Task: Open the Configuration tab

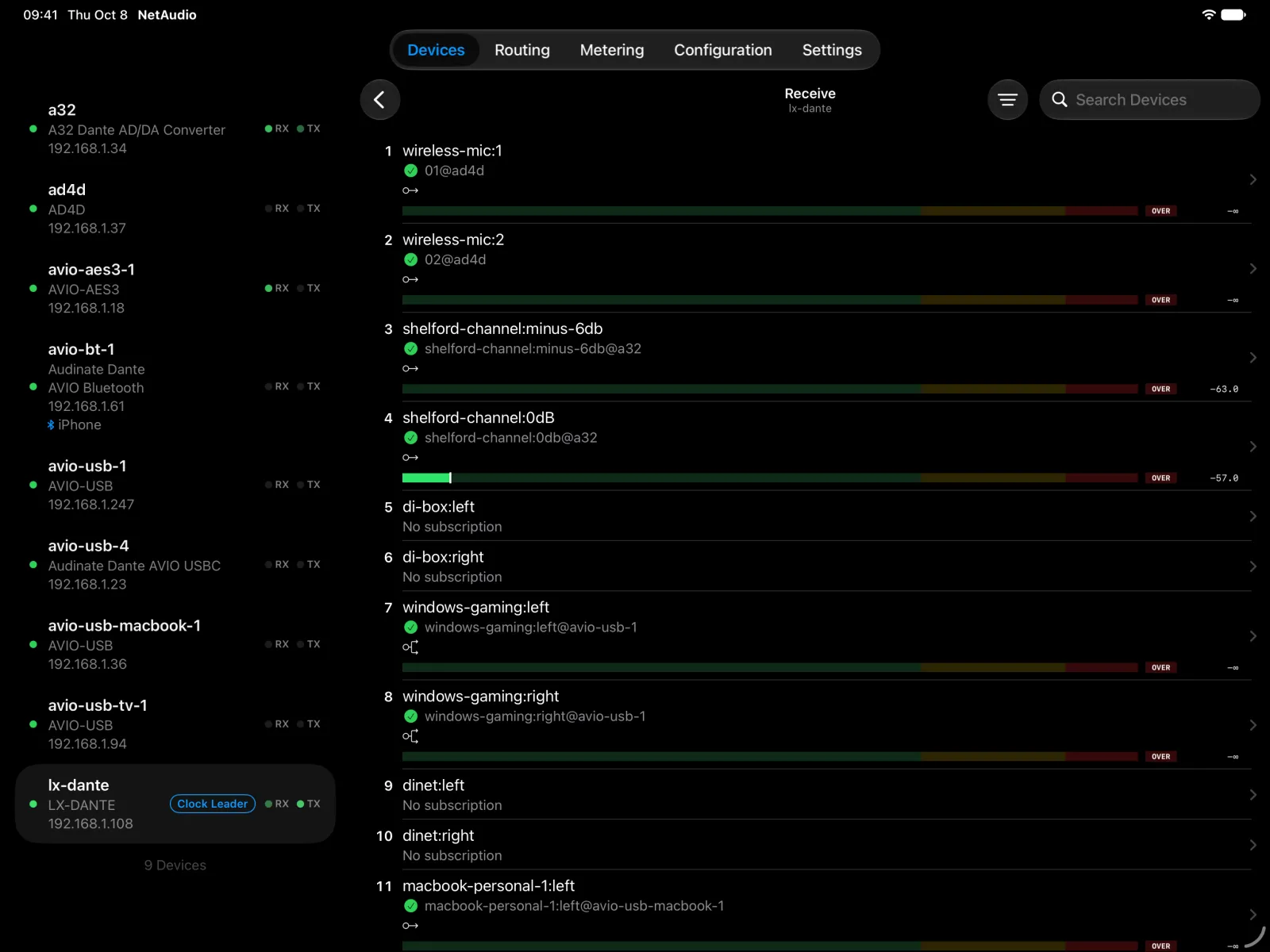Action: tap(722, 50)
